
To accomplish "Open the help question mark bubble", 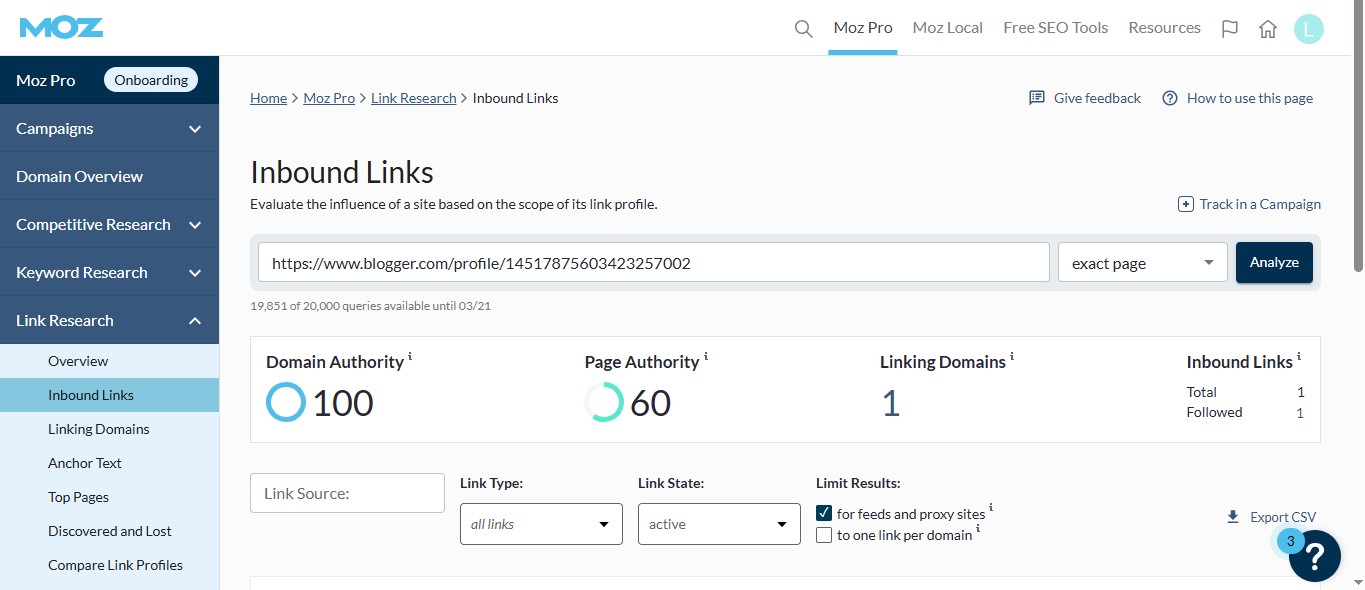I will coord(1314,556).
